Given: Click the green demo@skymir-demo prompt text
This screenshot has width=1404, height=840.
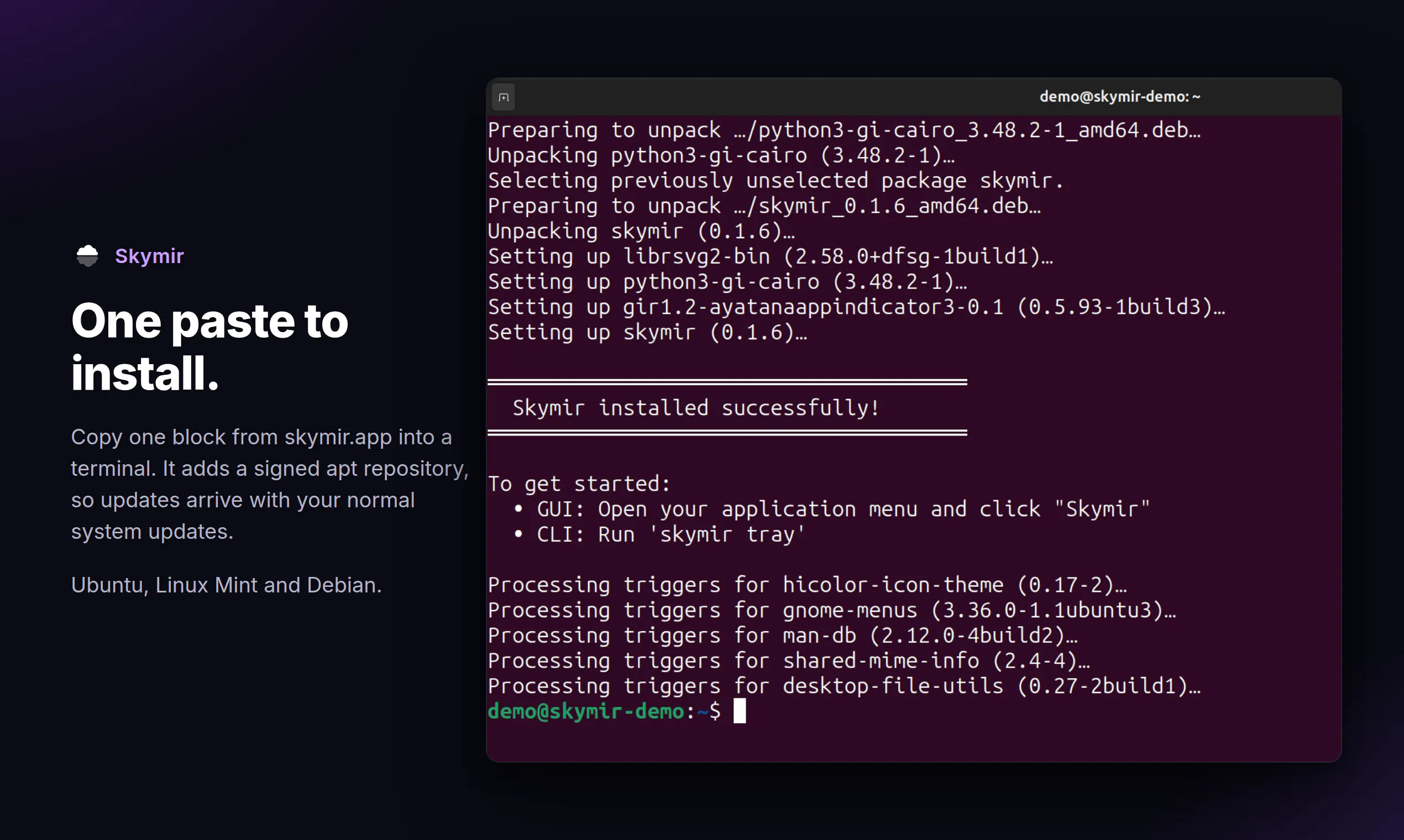Looking at the screenshot, I should [x=586, y=711].
